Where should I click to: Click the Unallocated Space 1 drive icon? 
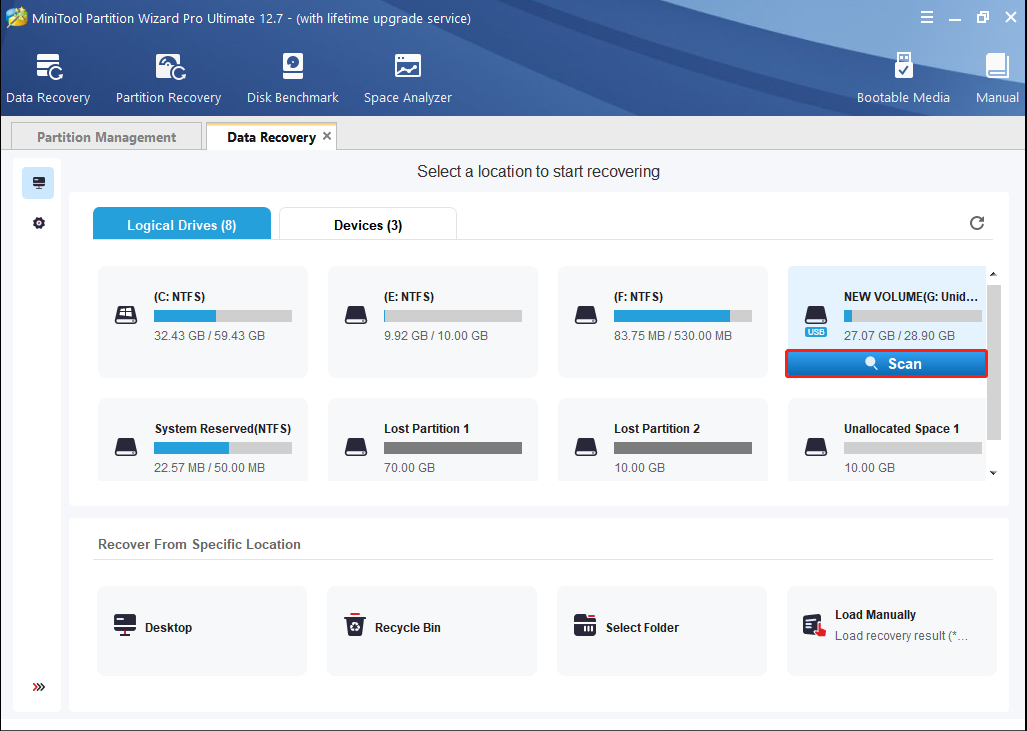click(816, 447)
